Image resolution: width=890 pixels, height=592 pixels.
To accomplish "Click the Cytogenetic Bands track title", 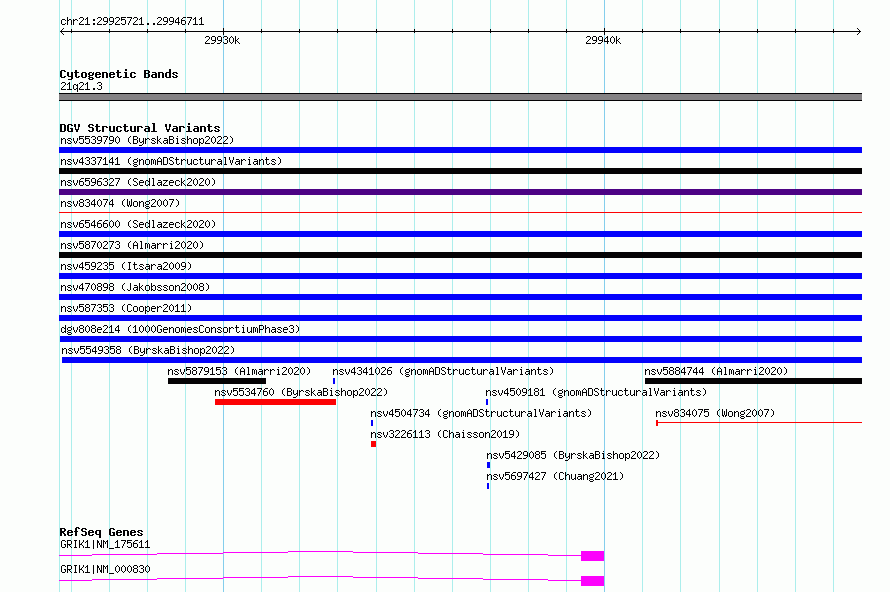I will click(119, 74).
